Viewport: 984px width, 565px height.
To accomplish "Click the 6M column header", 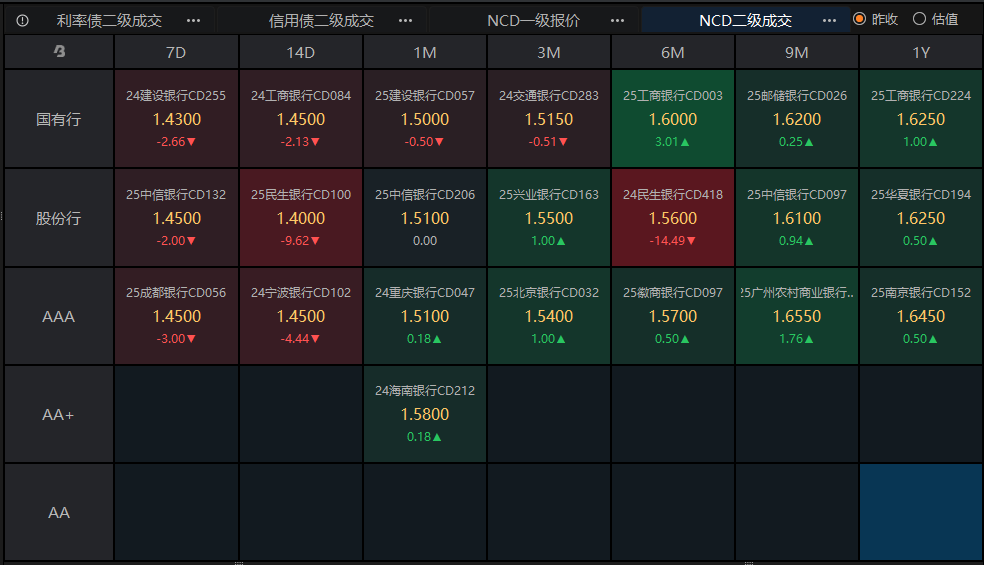I will [673, 52].
